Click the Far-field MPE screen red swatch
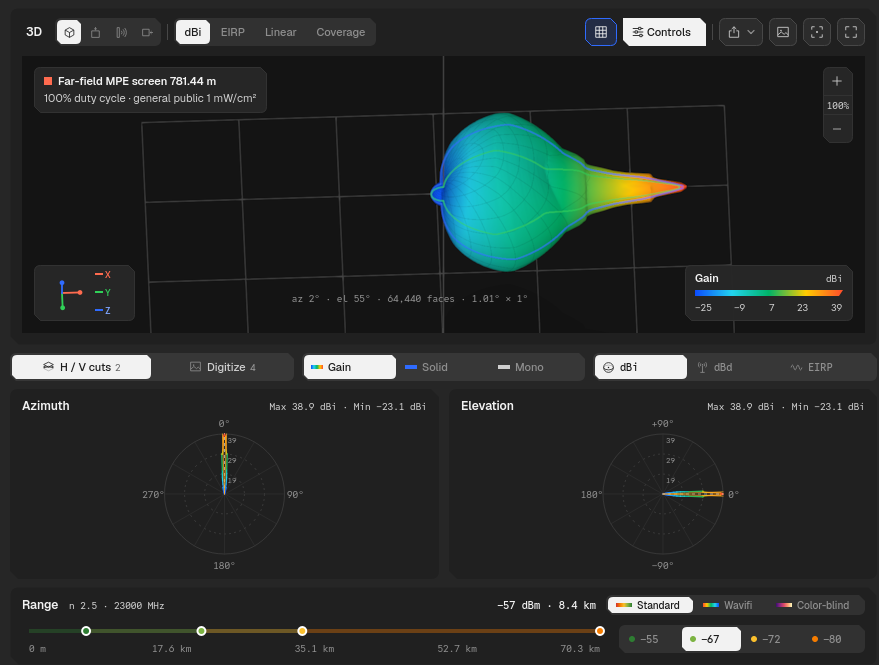The width and height of the screenshot is (879, 665). pyautogui.click(x=48, y=81)
